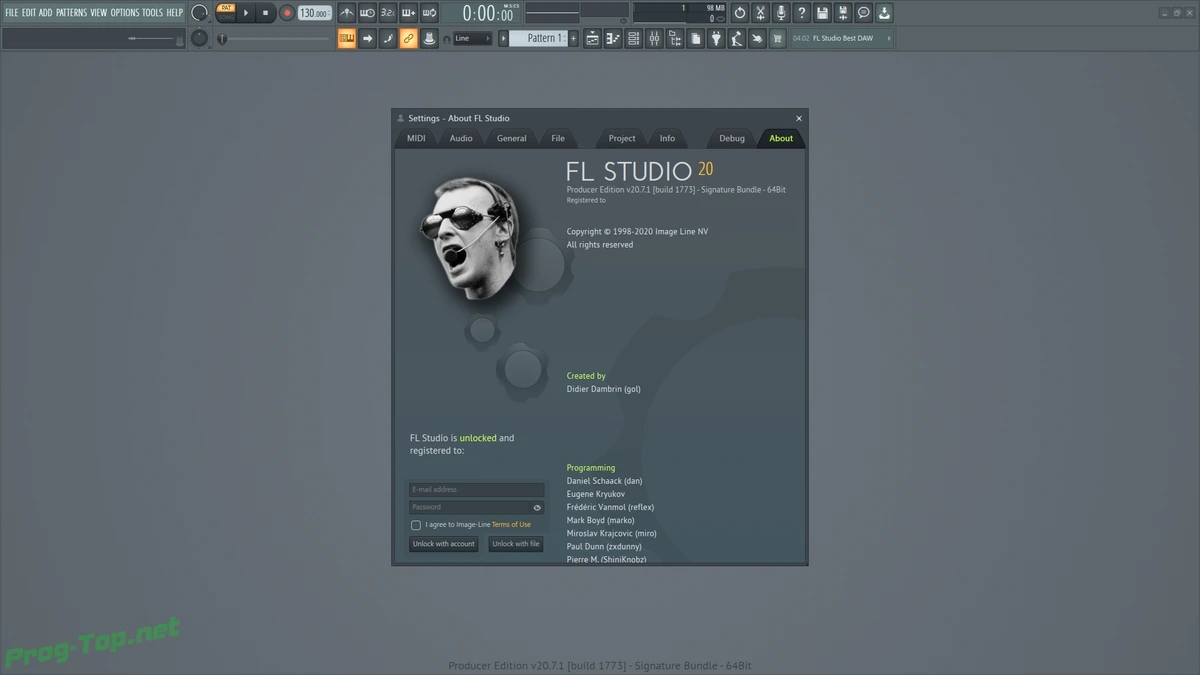Toggle auto-scrolling arrow icon

pyautogui.click(x=367, y=38)
